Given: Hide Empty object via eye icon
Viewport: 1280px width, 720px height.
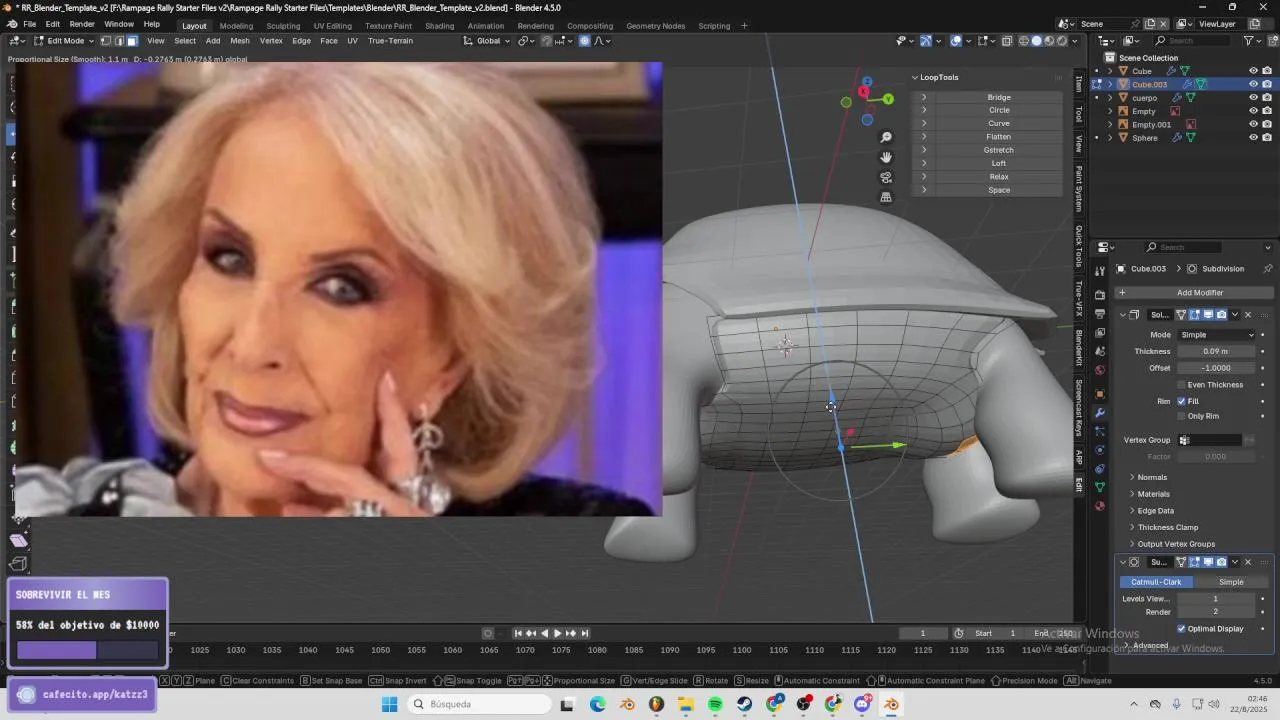Looking at the screenshot, I should [x=1253, y=111].
